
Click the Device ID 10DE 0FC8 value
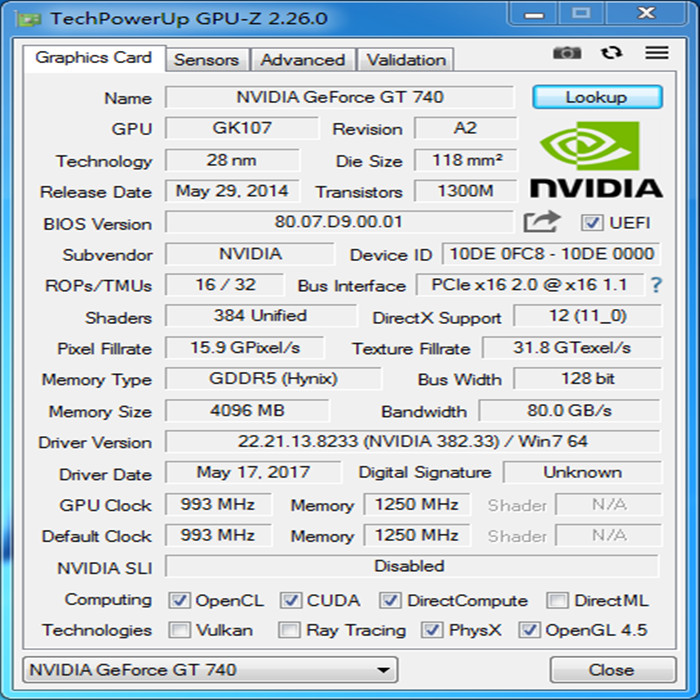tap(552, 254)
